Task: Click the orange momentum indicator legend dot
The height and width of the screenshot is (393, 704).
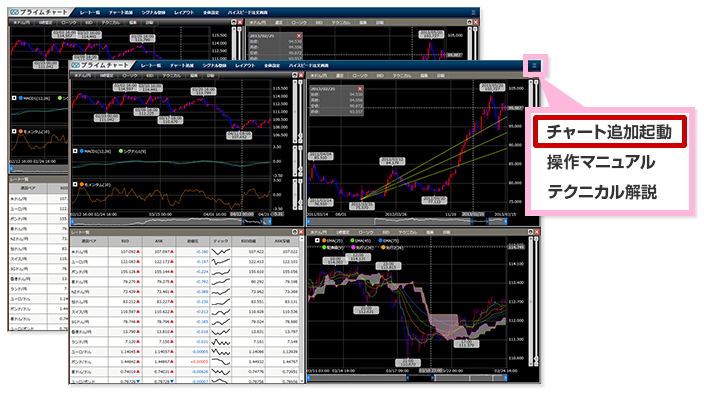Action: (82, 185)
